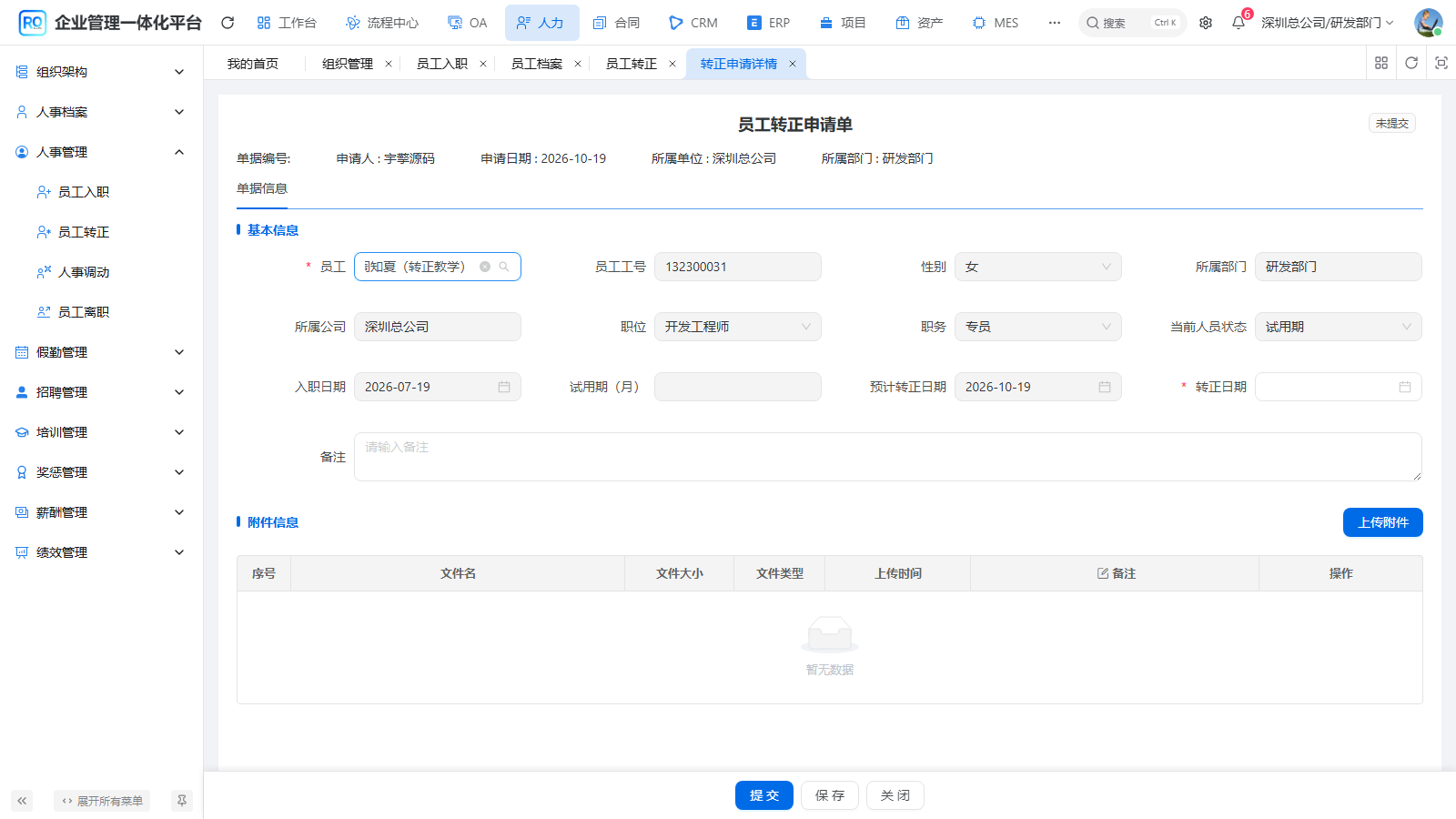Pin the sidebar menu
This screenshot has width=1456, height=819.
click(x=182, y=801)
